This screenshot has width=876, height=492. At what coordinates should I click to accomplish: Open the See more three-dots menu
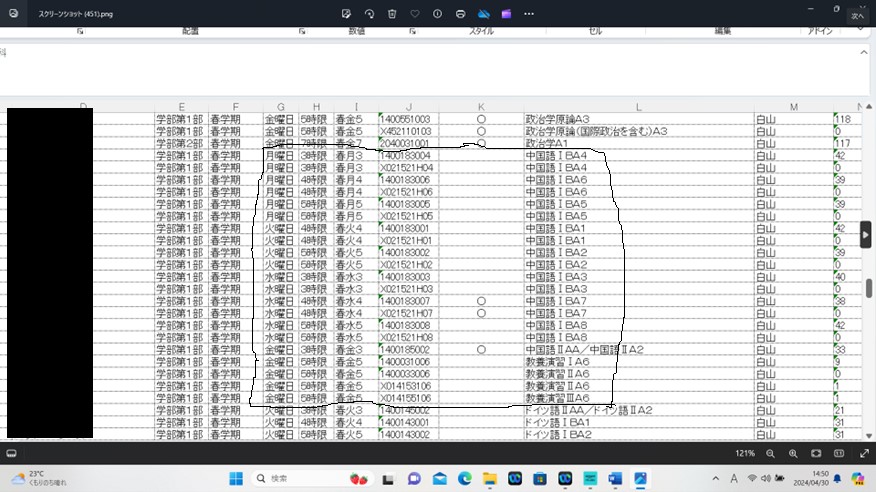point(529,14)
